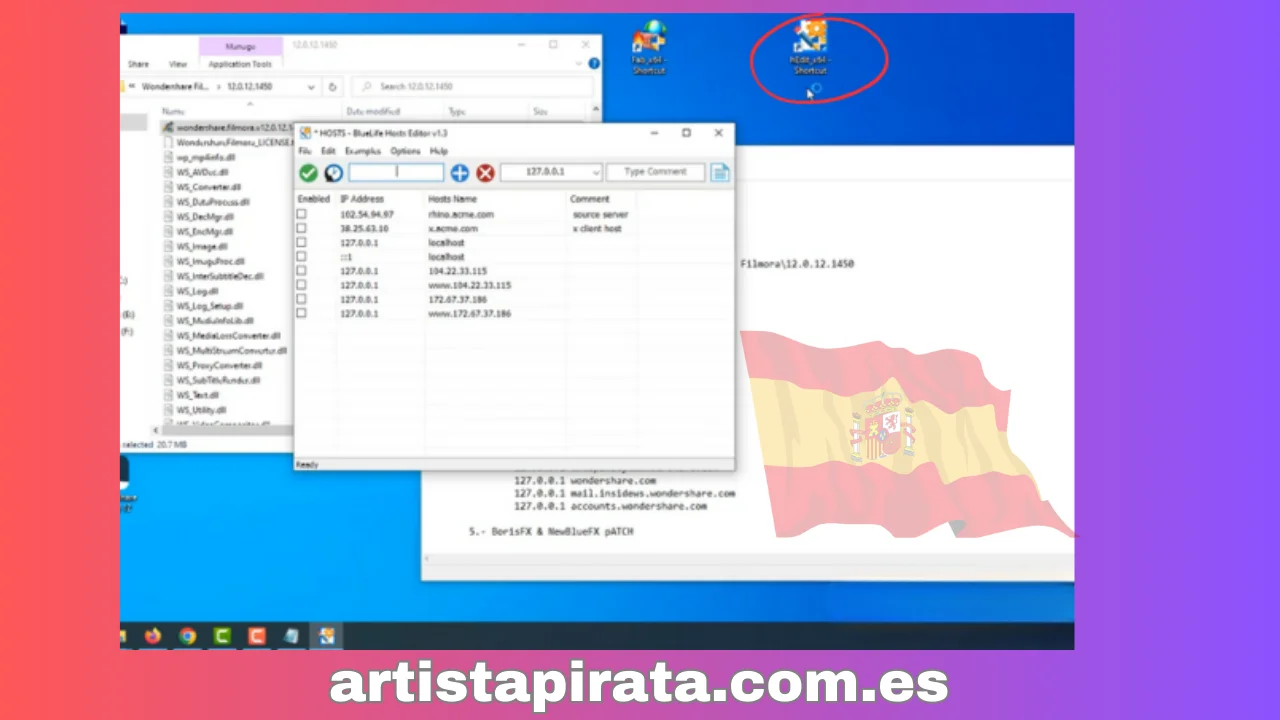
Task: Click the breadcrumb arrow after Wondershare Fil...
Action: point(218,87)
